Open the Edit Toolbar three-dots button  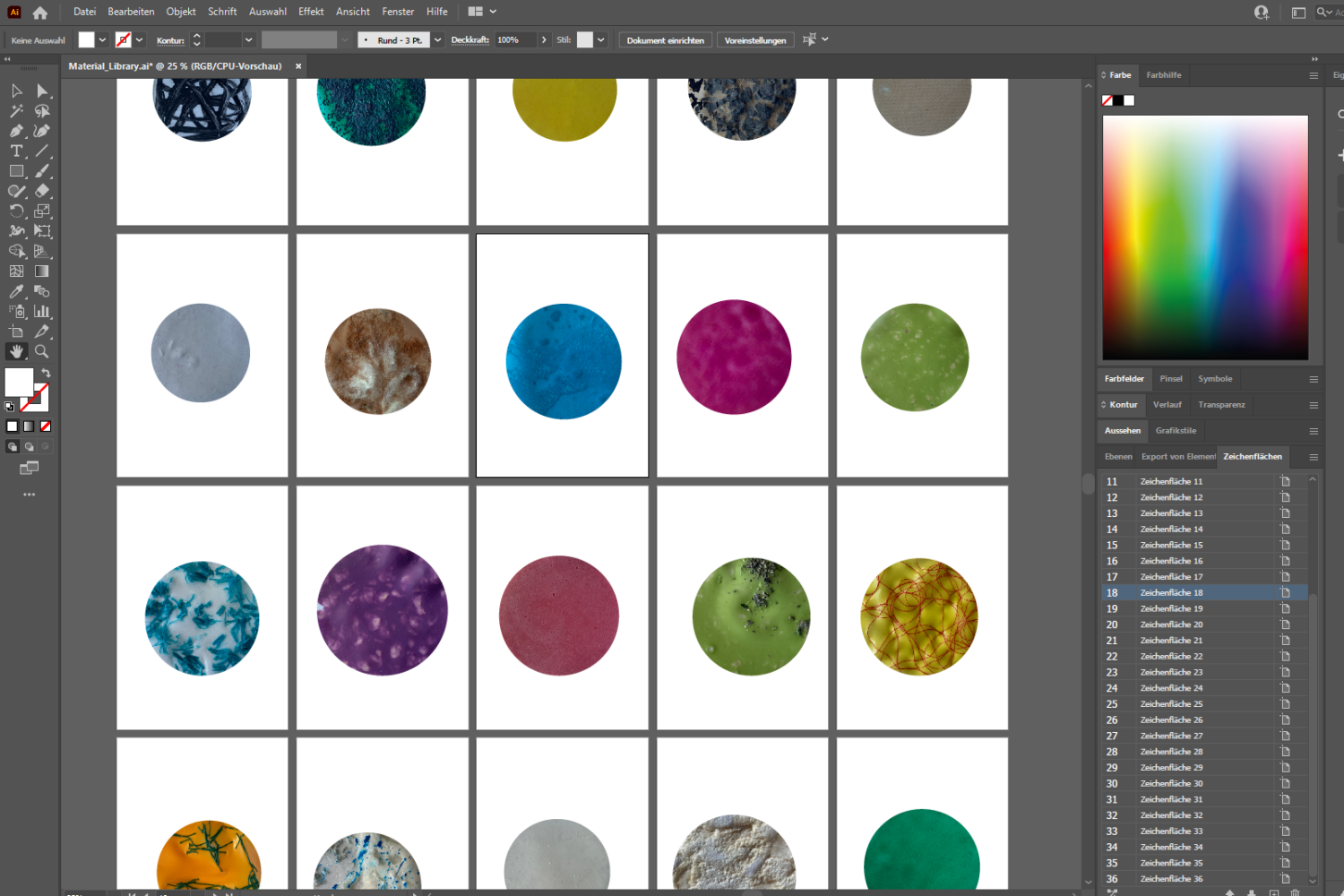pos(30,495)
